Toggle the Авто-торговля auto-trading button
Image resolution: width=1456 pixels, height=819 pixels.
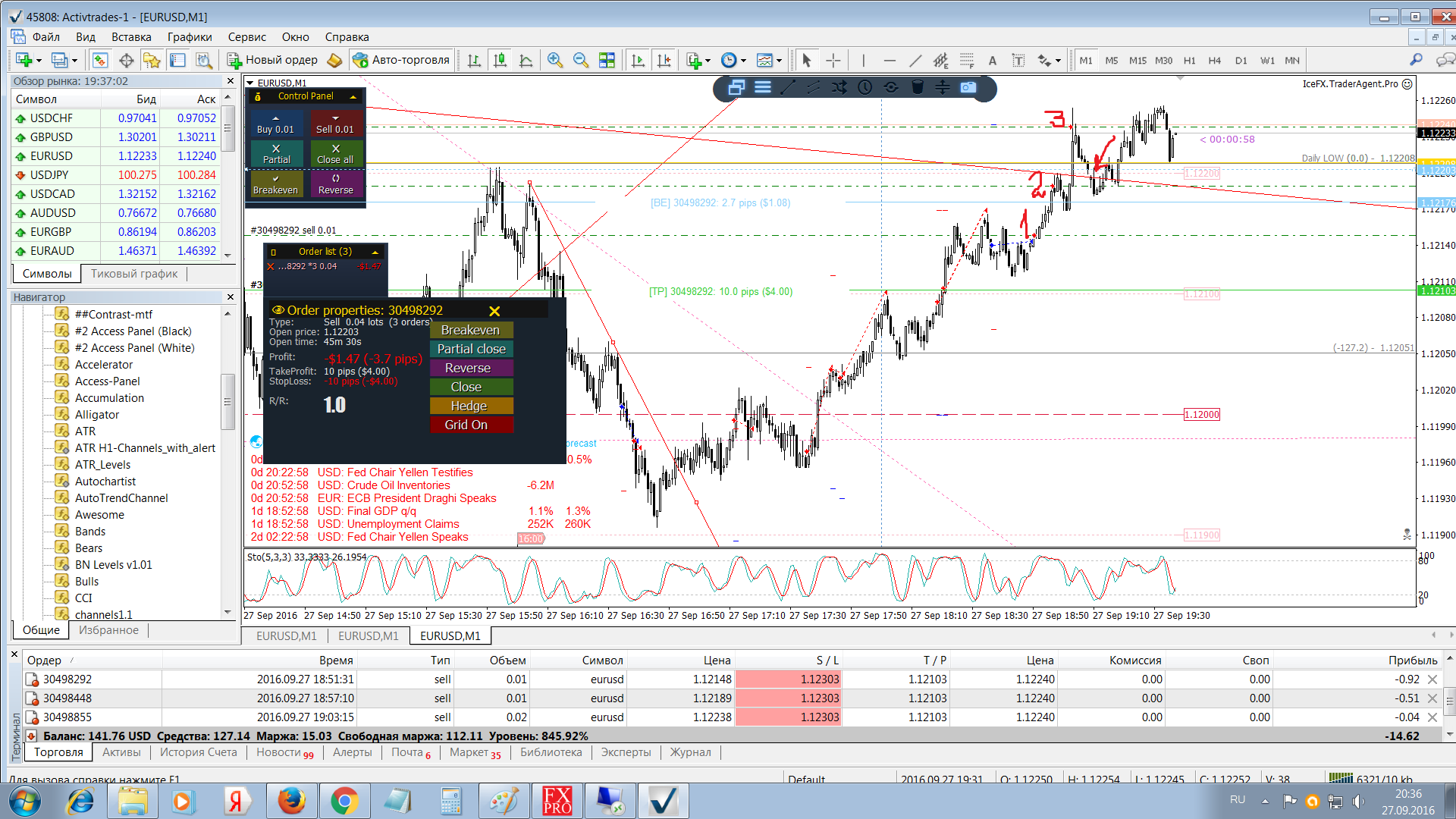pyautogui.click(x=401, y=60)
